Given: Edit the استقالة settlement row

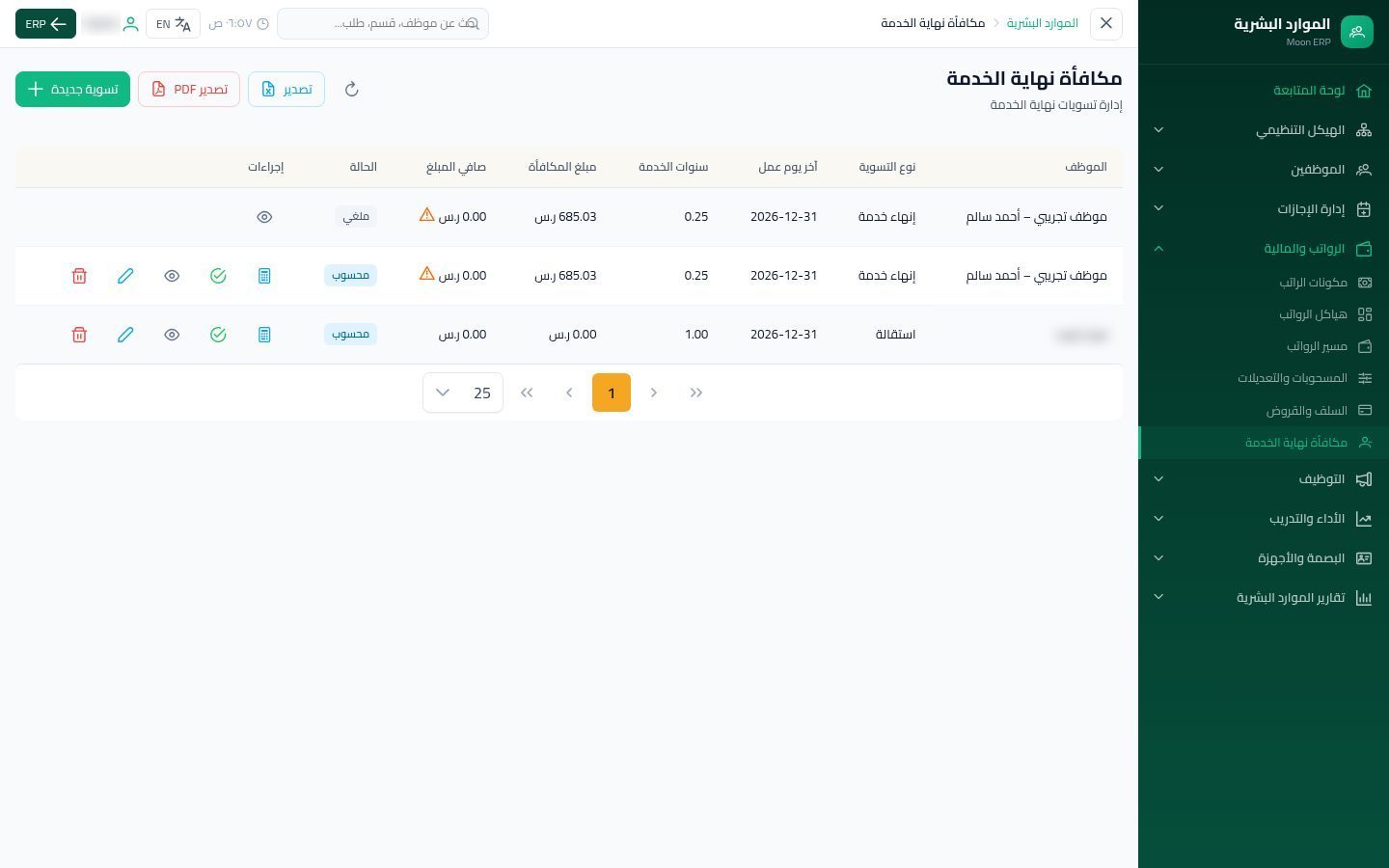Looking at the screenshot, I should 125,335.
